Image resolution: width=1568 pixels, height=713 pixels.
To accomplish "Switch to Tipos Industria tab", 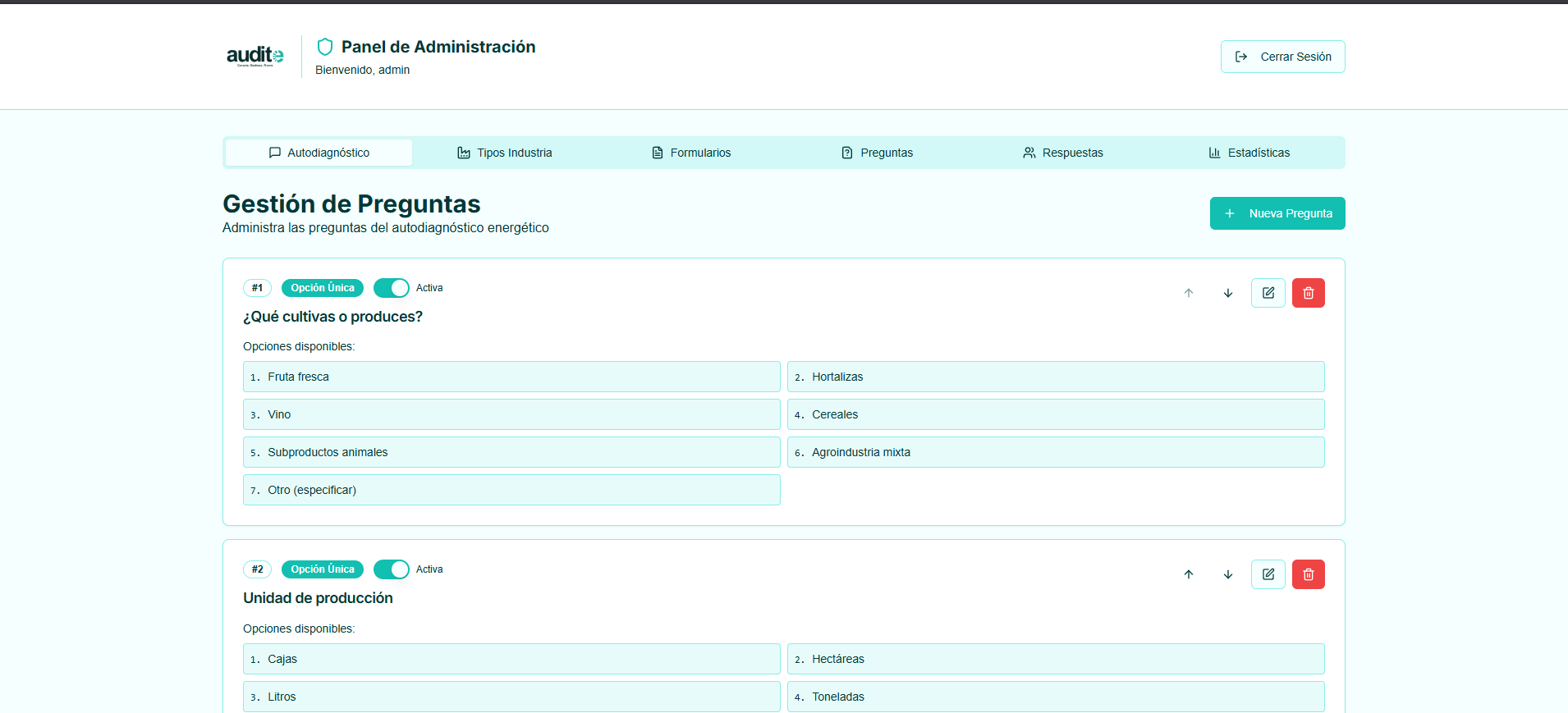I will pyautogui.click(x=505, y=153).
